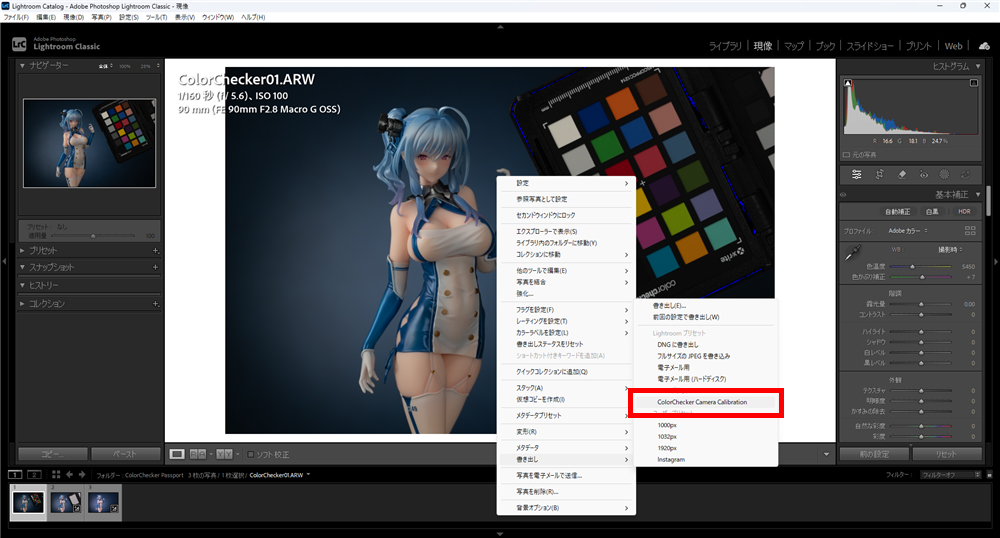Image resolution: width=1000 pixels, height=538 pixels.
Task: Add a new collection with plus icon
Action: click(155, 304)
